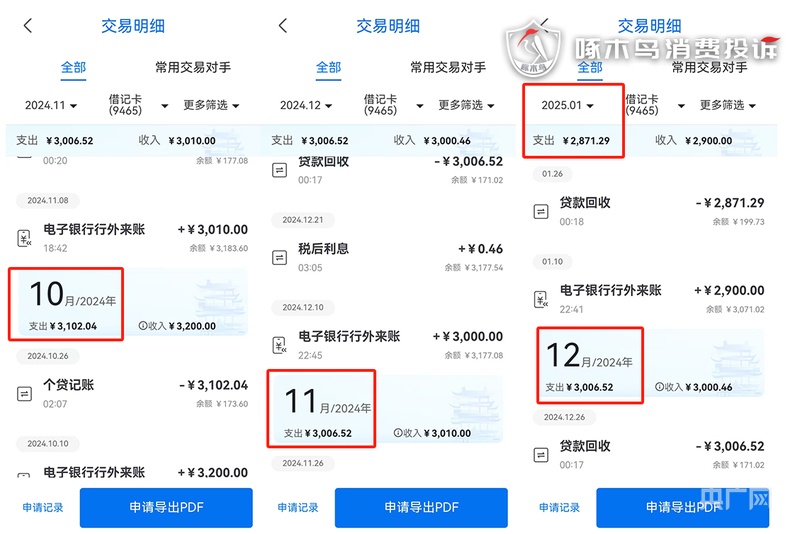Viewport: 800px width, 534px height.
Task: Open 申请记录 link on the rightmost screen
Action: coord(559,507)
